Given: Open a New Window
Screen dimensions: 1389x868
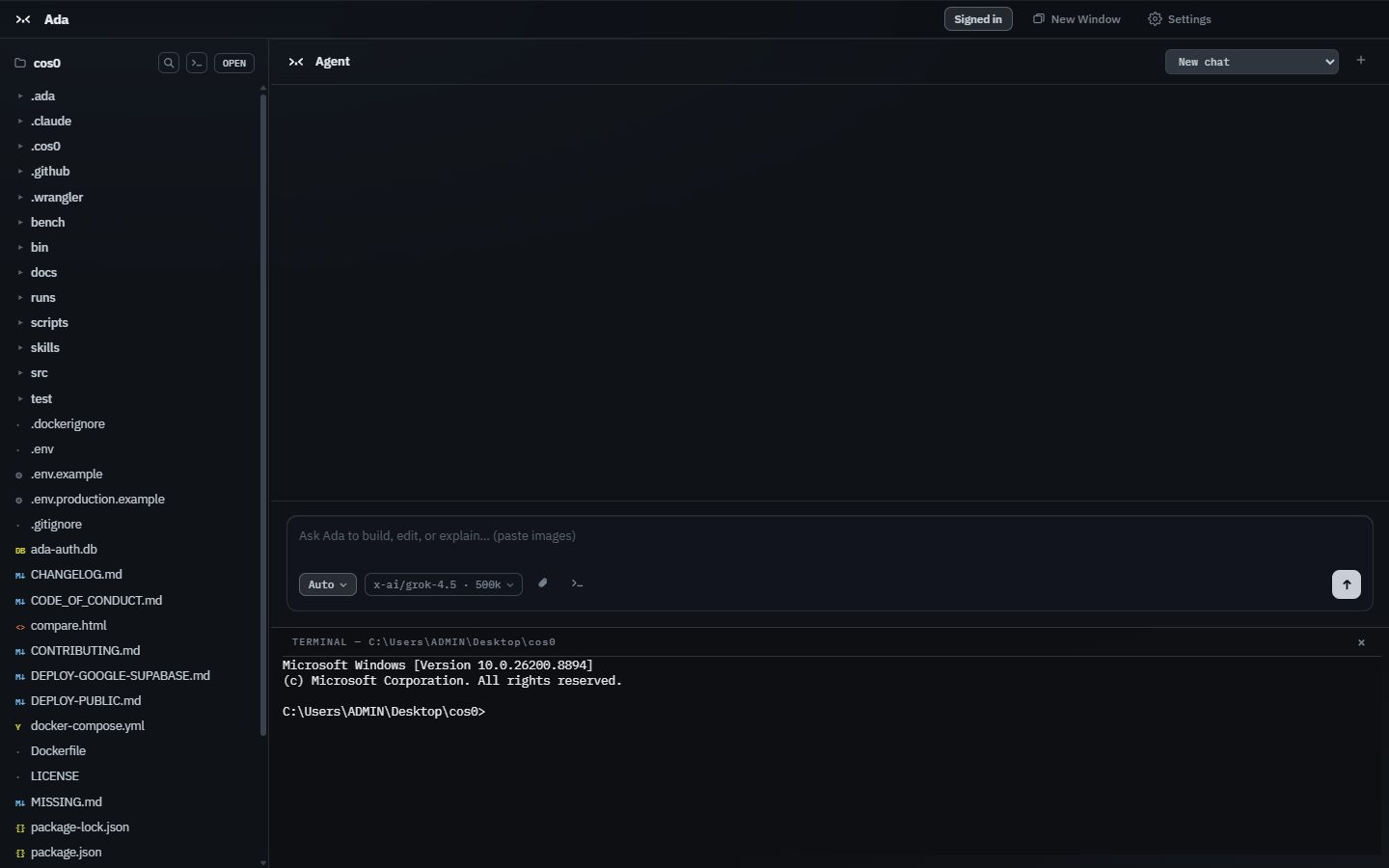Looking at the screenshot, I should pyautogui.click(x=1076, y=19).
